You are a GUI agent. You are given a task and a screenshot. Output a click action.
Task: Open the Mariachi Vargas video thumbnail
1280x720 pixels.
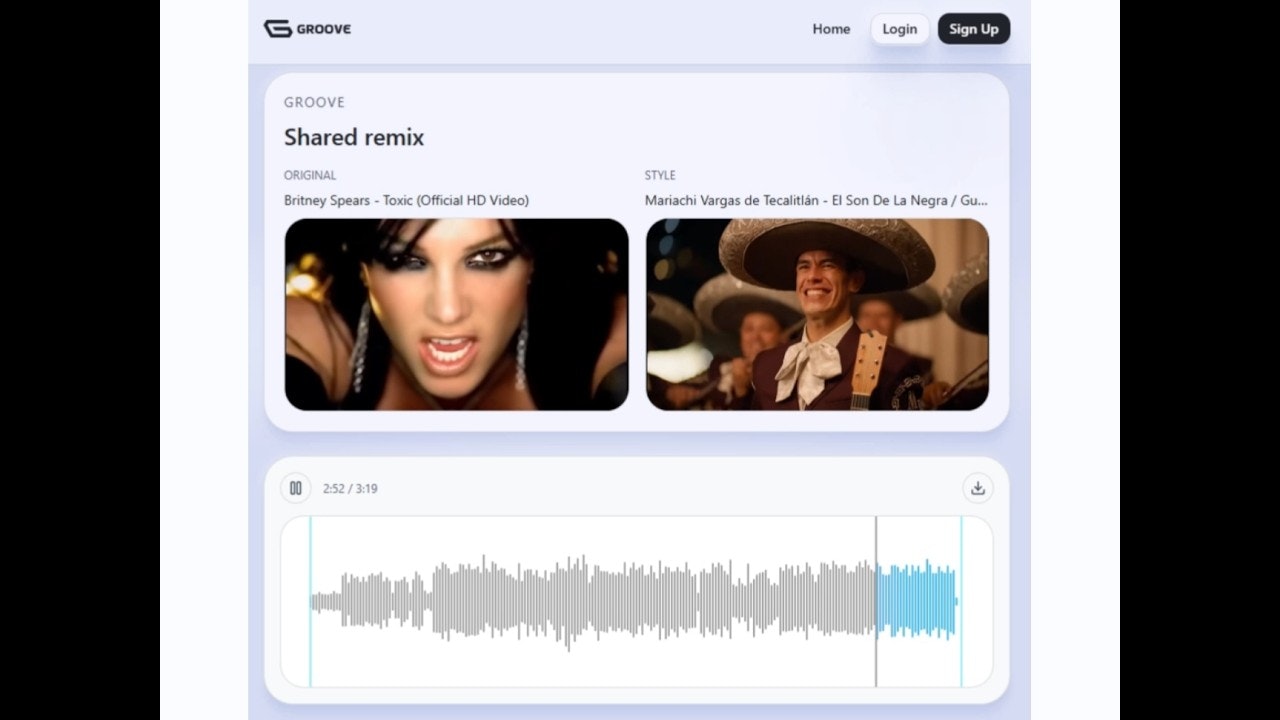[818, 314]
